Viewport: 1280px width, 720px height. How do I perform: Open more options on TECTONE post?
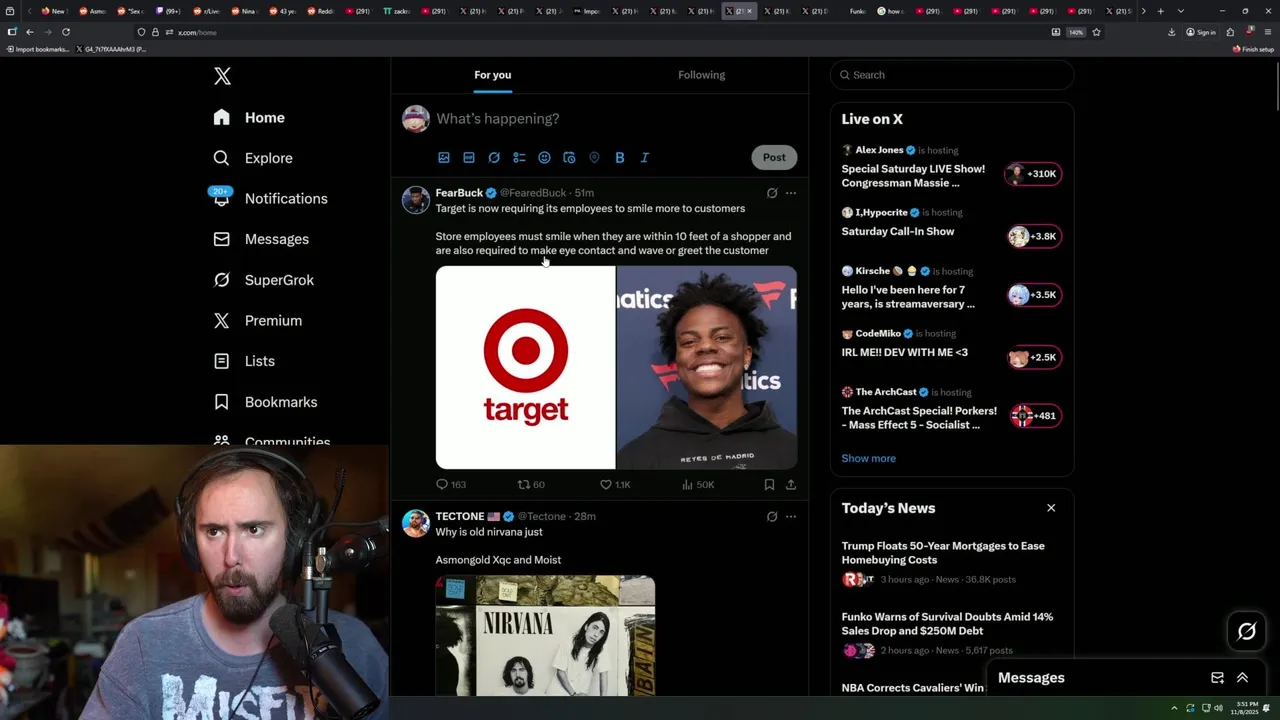(791, 517)
